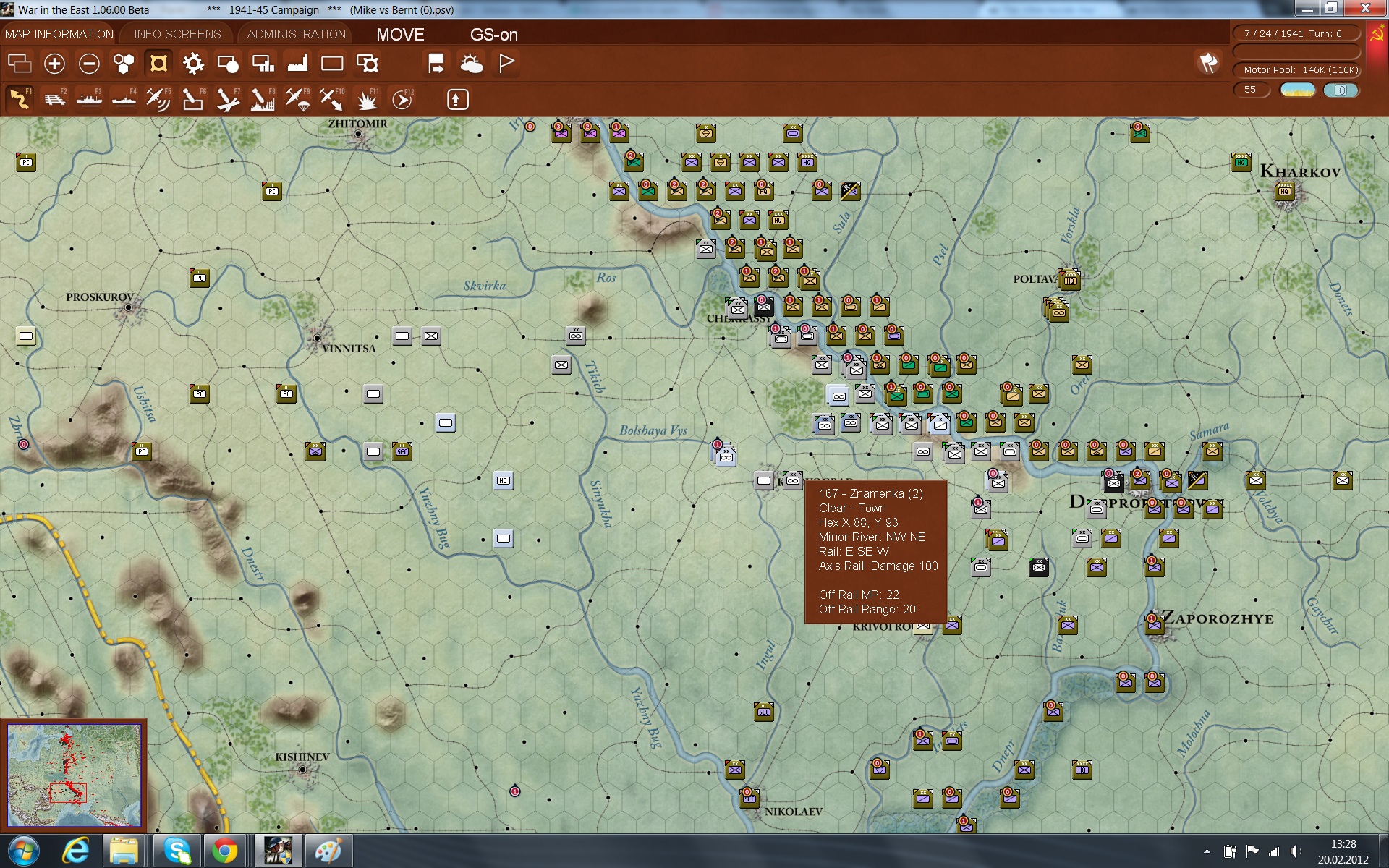Select the F4 amphibious ship icon
The width and height of the screenshot is (1389, 868).
click(124, 99)
